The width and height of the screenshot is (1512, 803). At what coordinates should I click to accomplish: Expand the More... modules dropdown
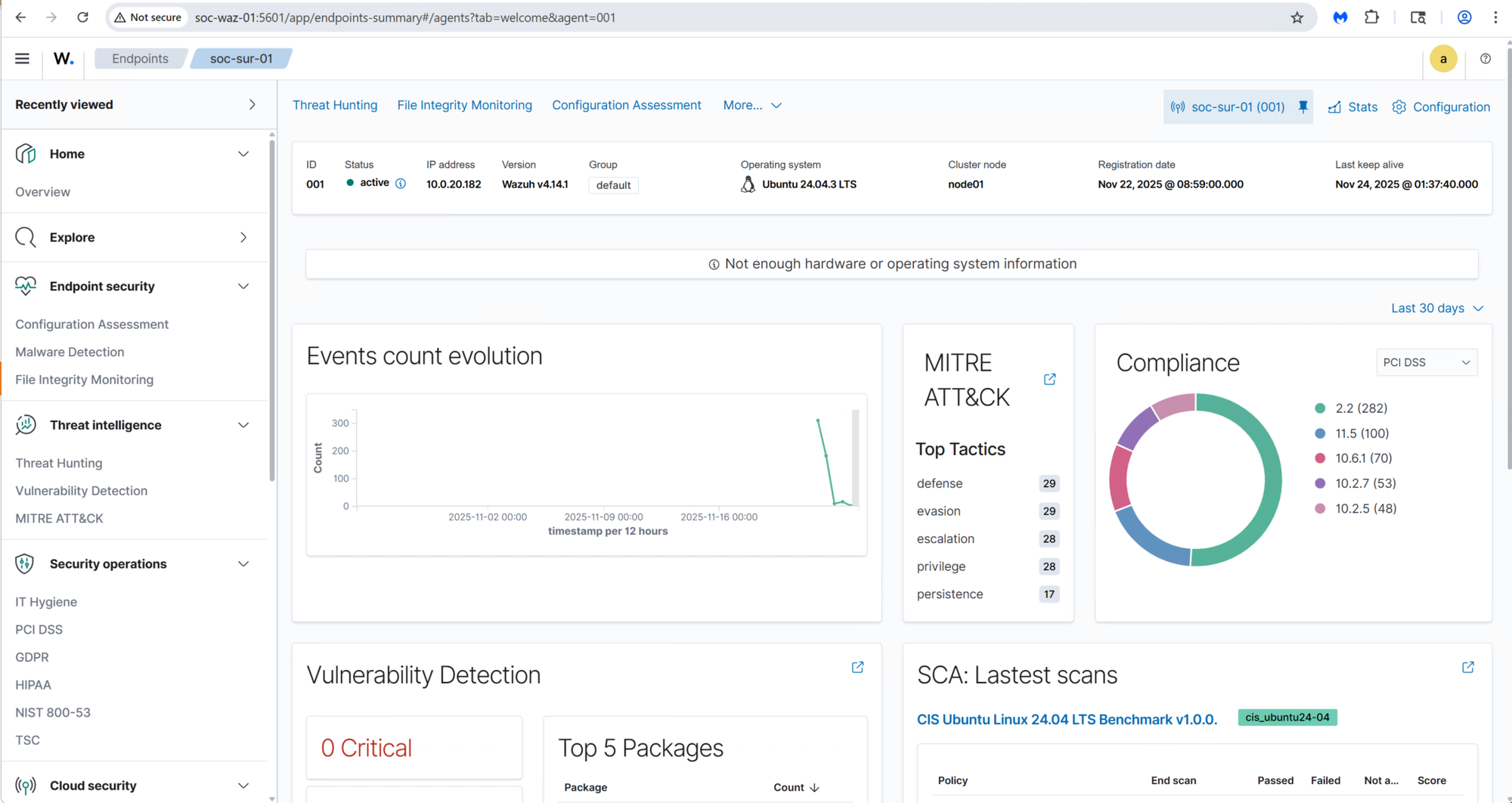coord(751,106)
